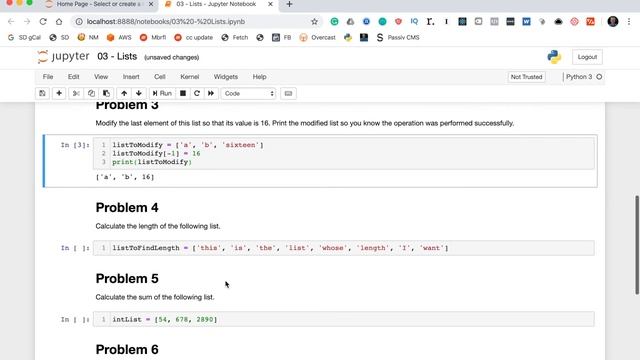Image resolution: width=640 pixels, height=360 pixels.
Task: Click the Jupyter logo
Action: click(63, 56)
